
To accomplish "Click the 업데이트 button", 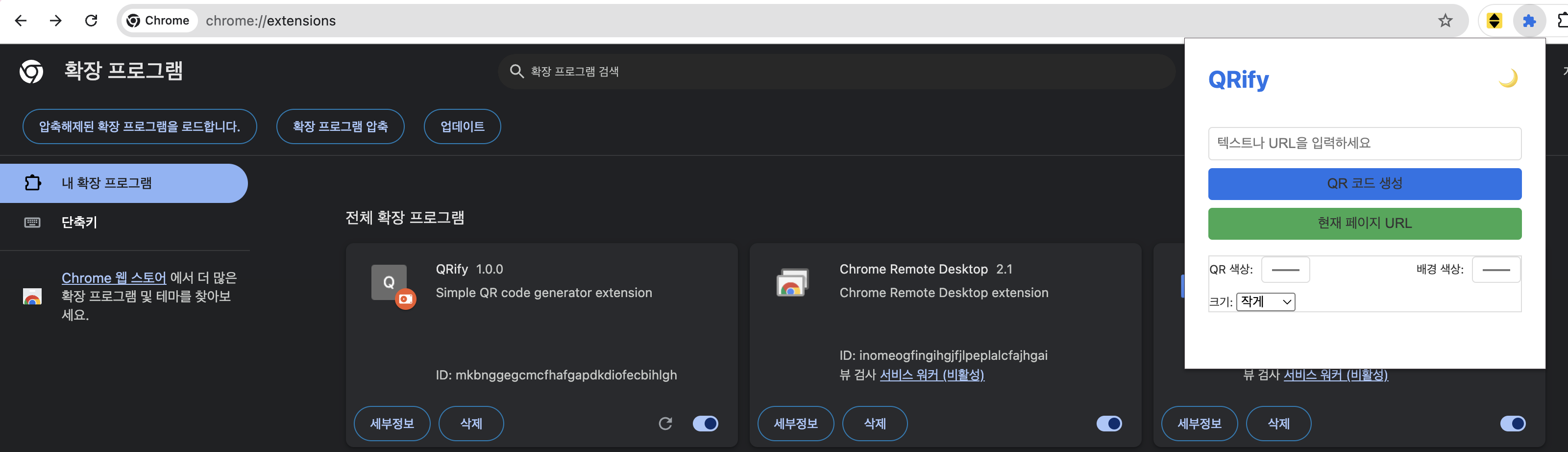I will [x=462, y=126].
